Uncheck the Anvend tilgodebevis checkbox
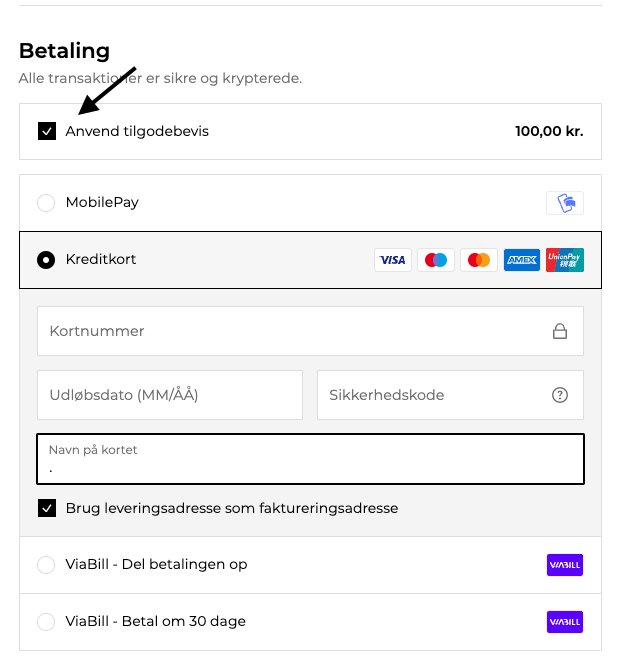 (x=47, y=131)
